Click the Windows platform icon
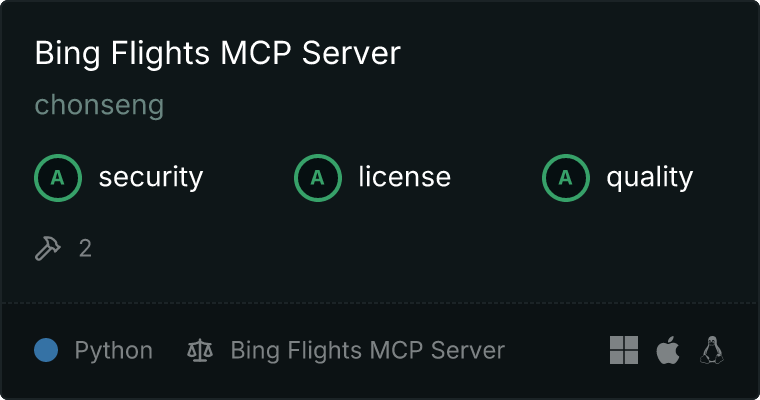Screen dimensions: 760x400 [624, 350]
